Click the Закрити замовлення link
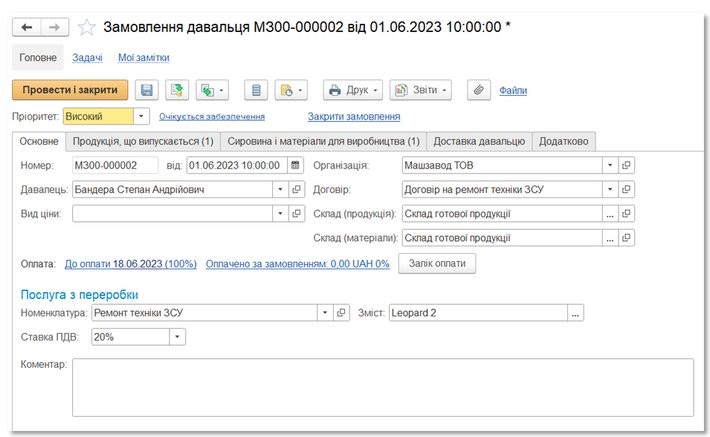Viewport: 710px width, 437px height. tap(346, 117)
